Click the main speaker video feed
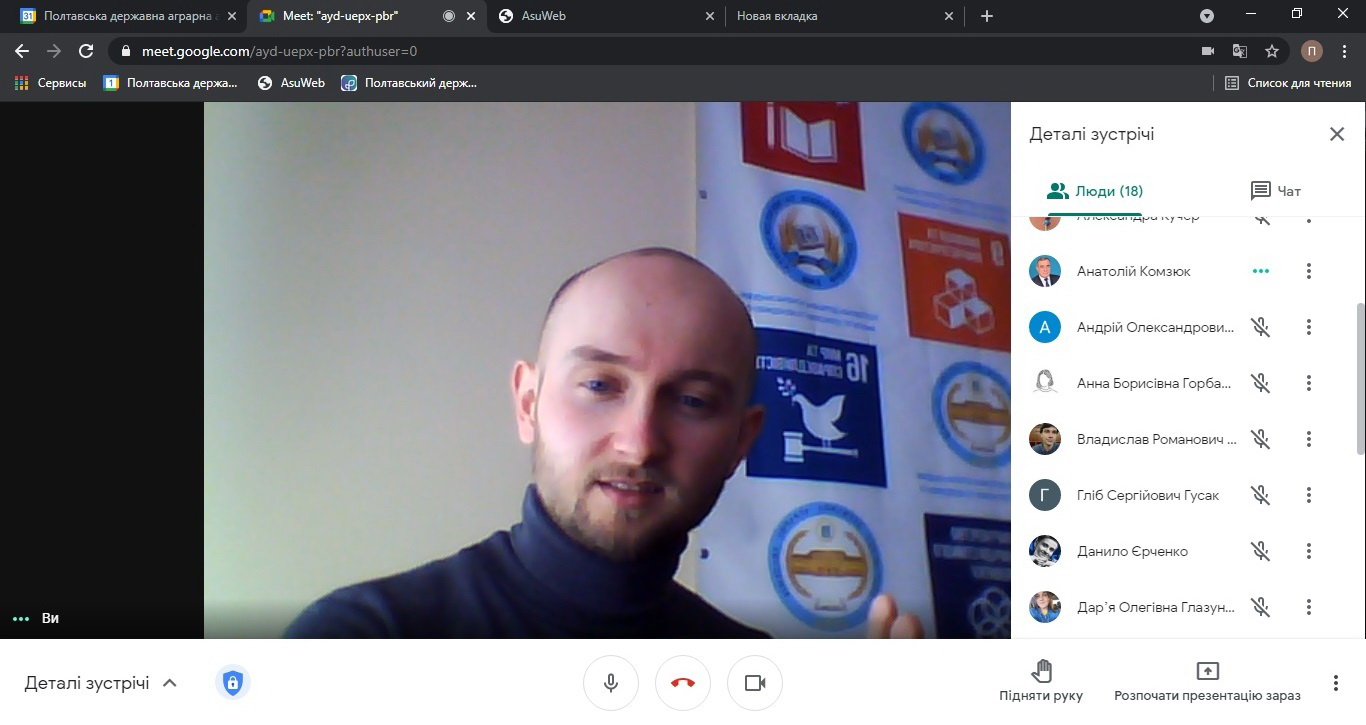The width and height of the screenshot is (1366, 725). tap(607, 370)
